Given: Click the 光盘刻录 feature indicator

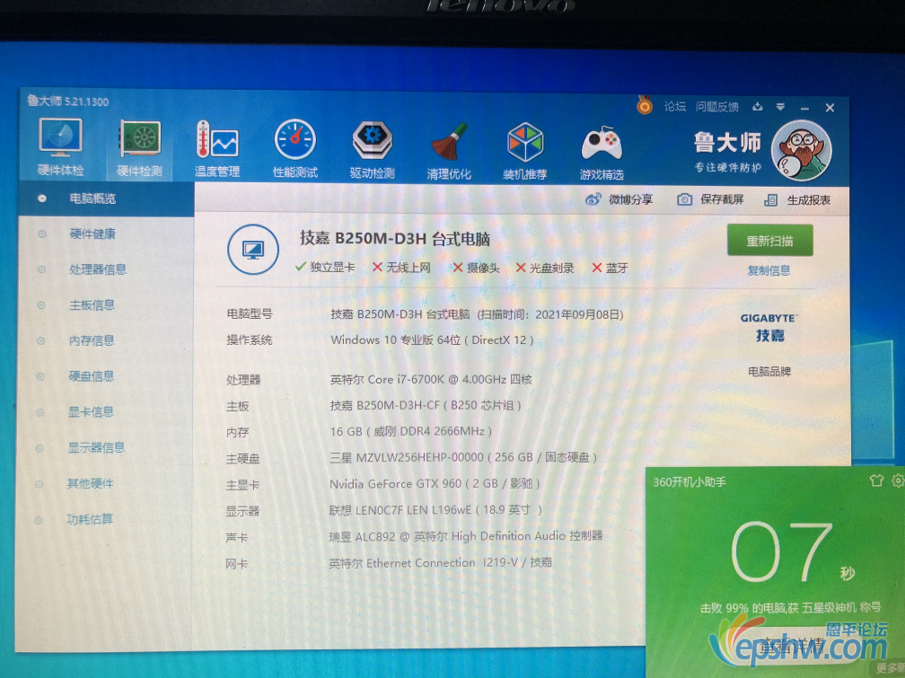Looking at the screenshot, I should 545,268.
